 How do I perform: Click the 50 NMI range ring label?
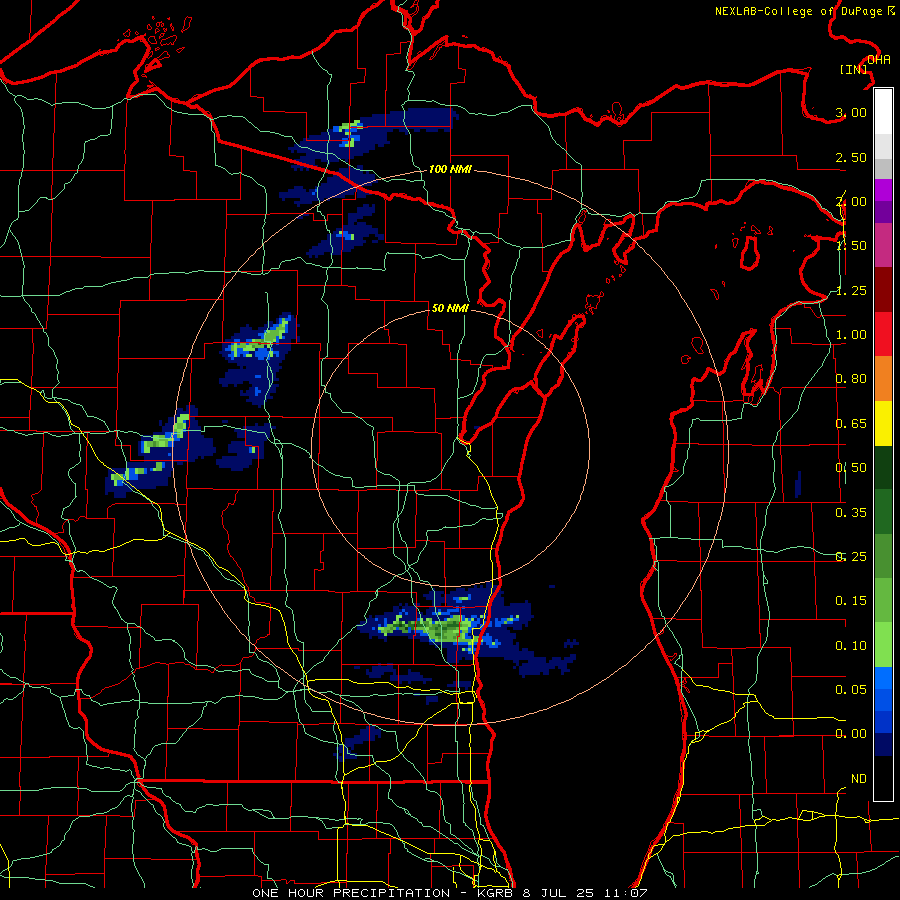point(450,308)
